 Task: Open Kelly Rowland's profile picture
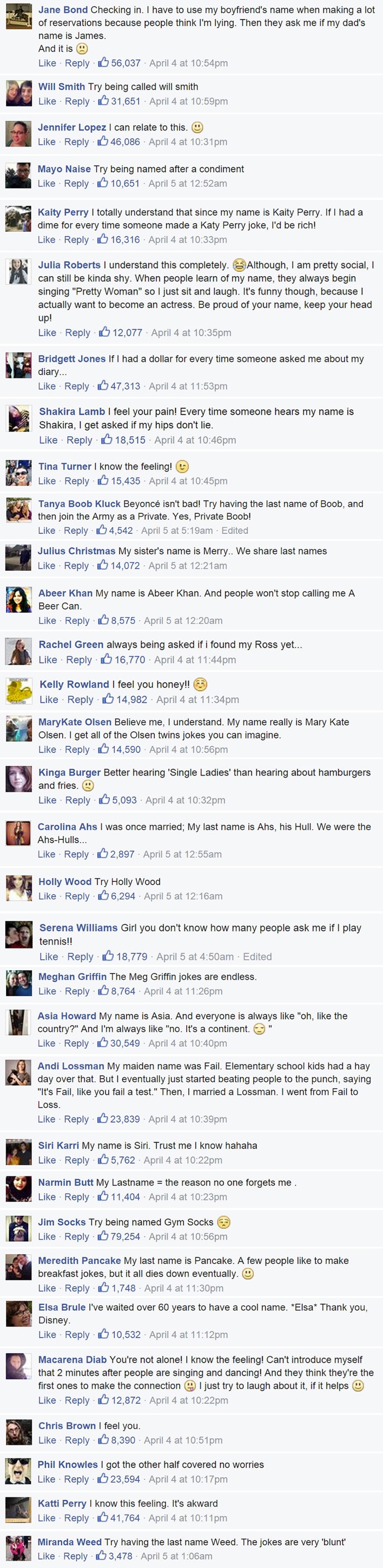pyautogui.click(x=19, y=691)
